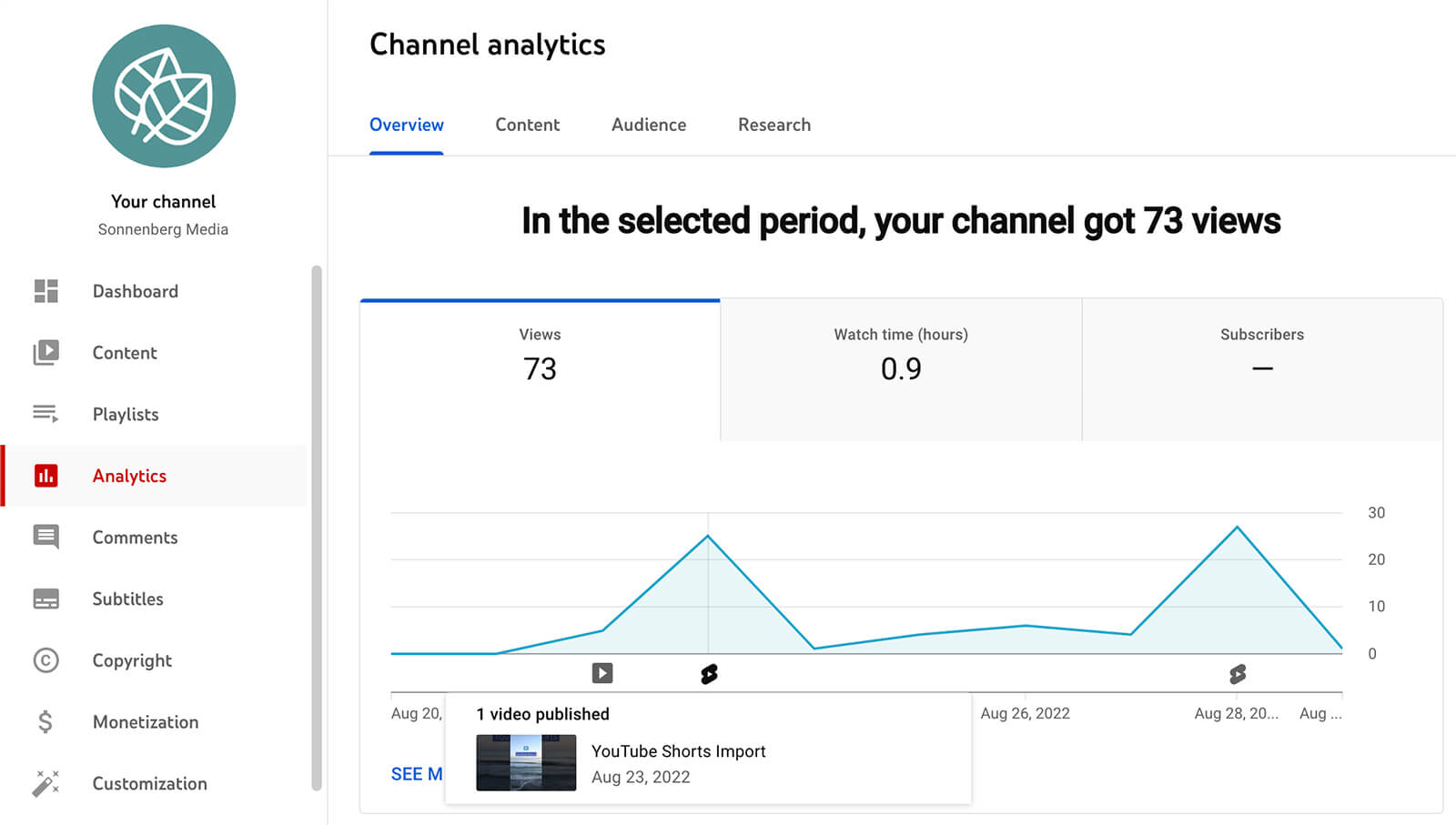Select the Shorts marker near August 28

[x=1237, y=673]
